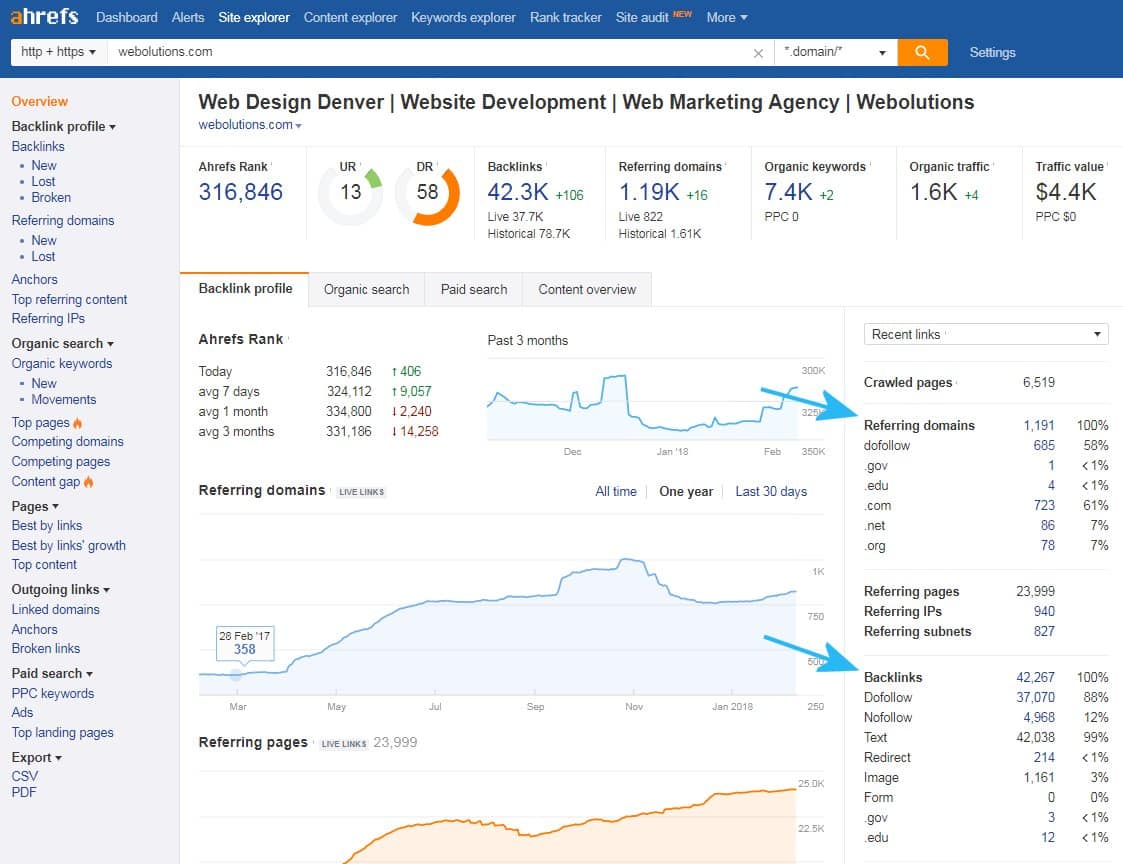Open Top referring content link
This screenshot has width=1123, height=864.
(x=69, y=299)
